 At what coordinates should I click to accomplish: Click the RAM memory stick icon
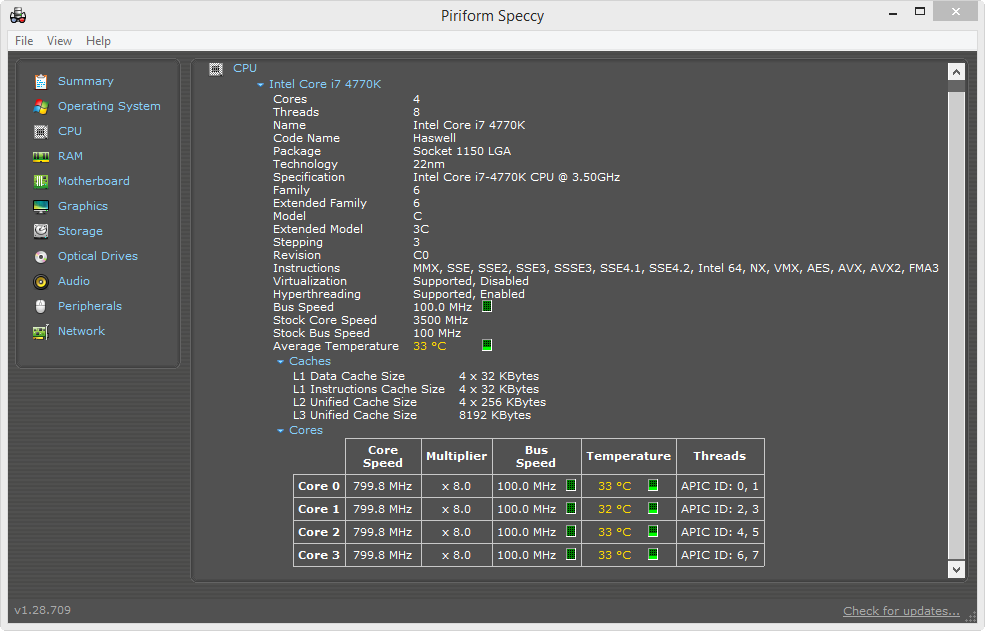(x=41, y=156)
